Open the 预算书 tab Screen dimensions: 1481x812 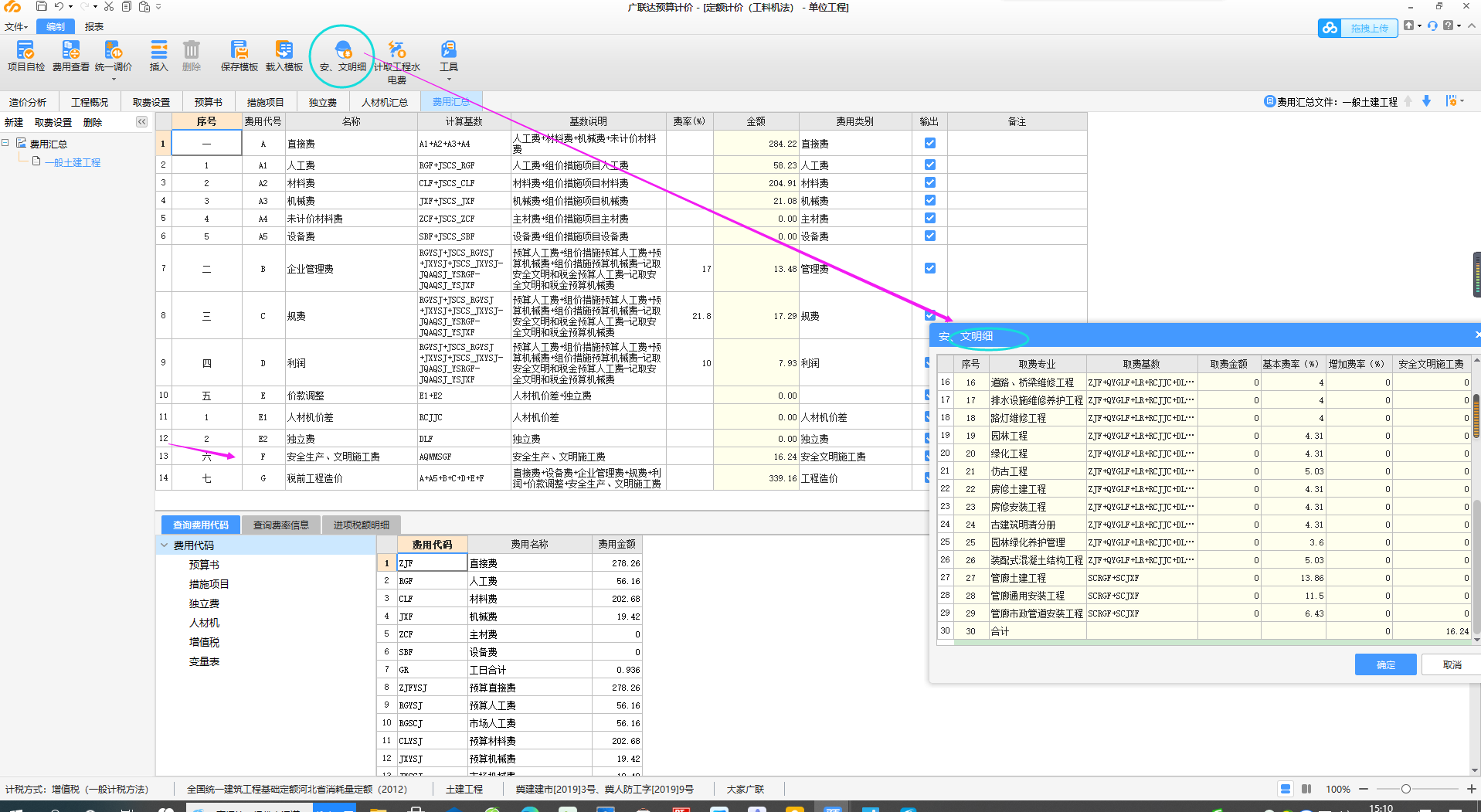pyautogui.click(x=208, y=102)
